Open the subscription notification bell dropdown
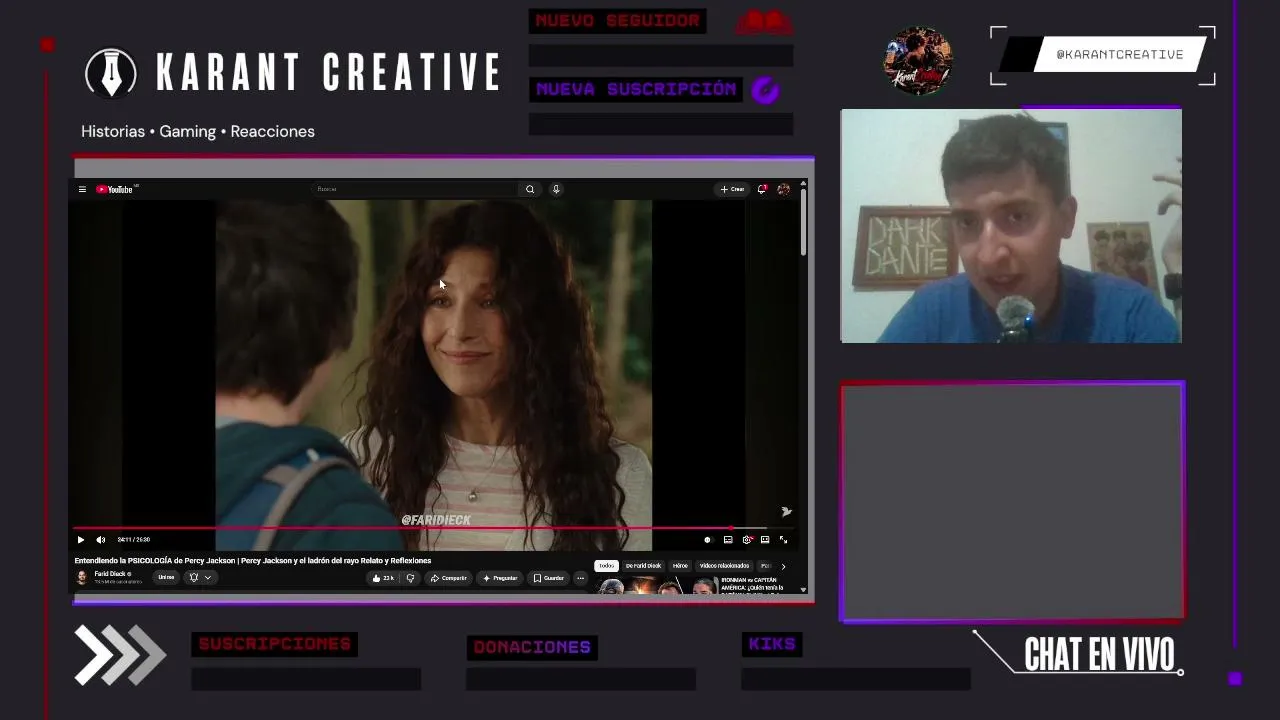Viewport: 1280px width, 720px height. pyautogui.click(x=200, y=577)
